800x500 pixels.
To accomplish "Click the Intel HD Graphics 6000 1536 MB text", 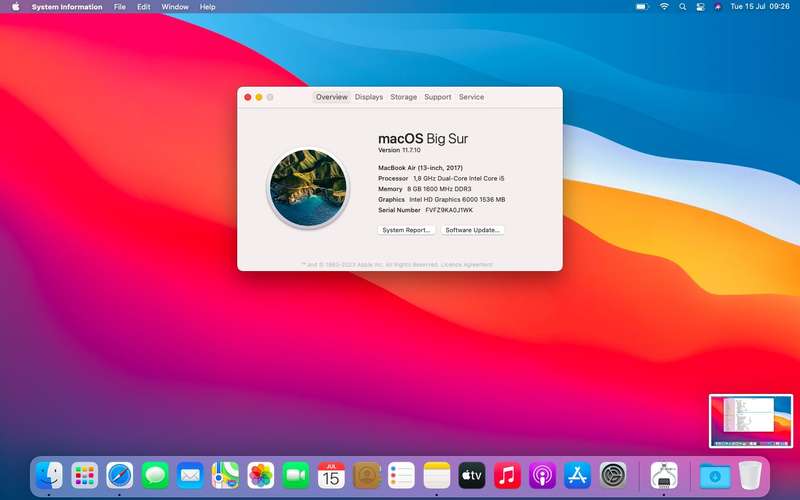I will 457,199.
